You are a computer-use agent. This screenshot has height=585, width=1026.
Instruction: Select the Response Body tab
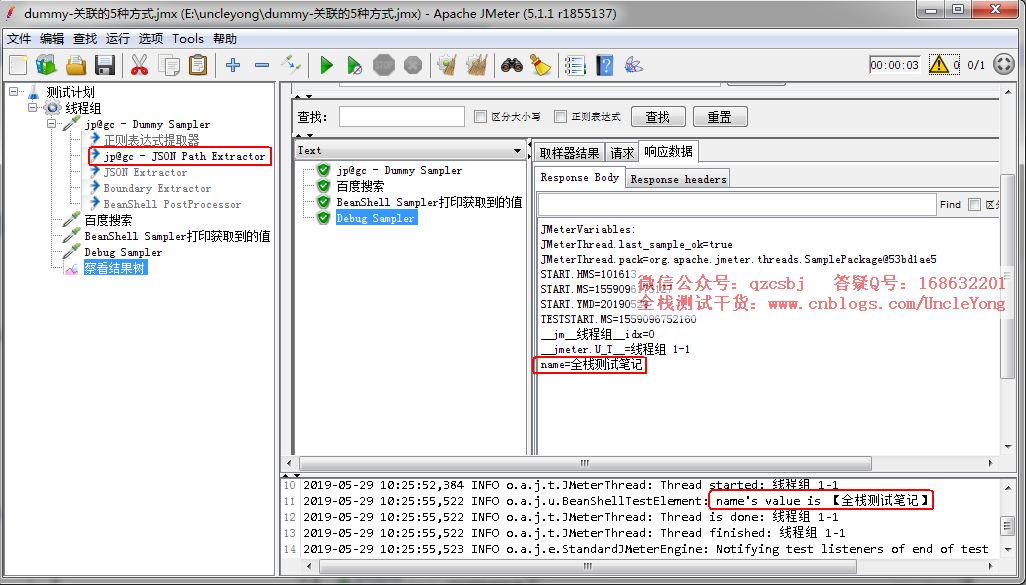coord(580,177)
